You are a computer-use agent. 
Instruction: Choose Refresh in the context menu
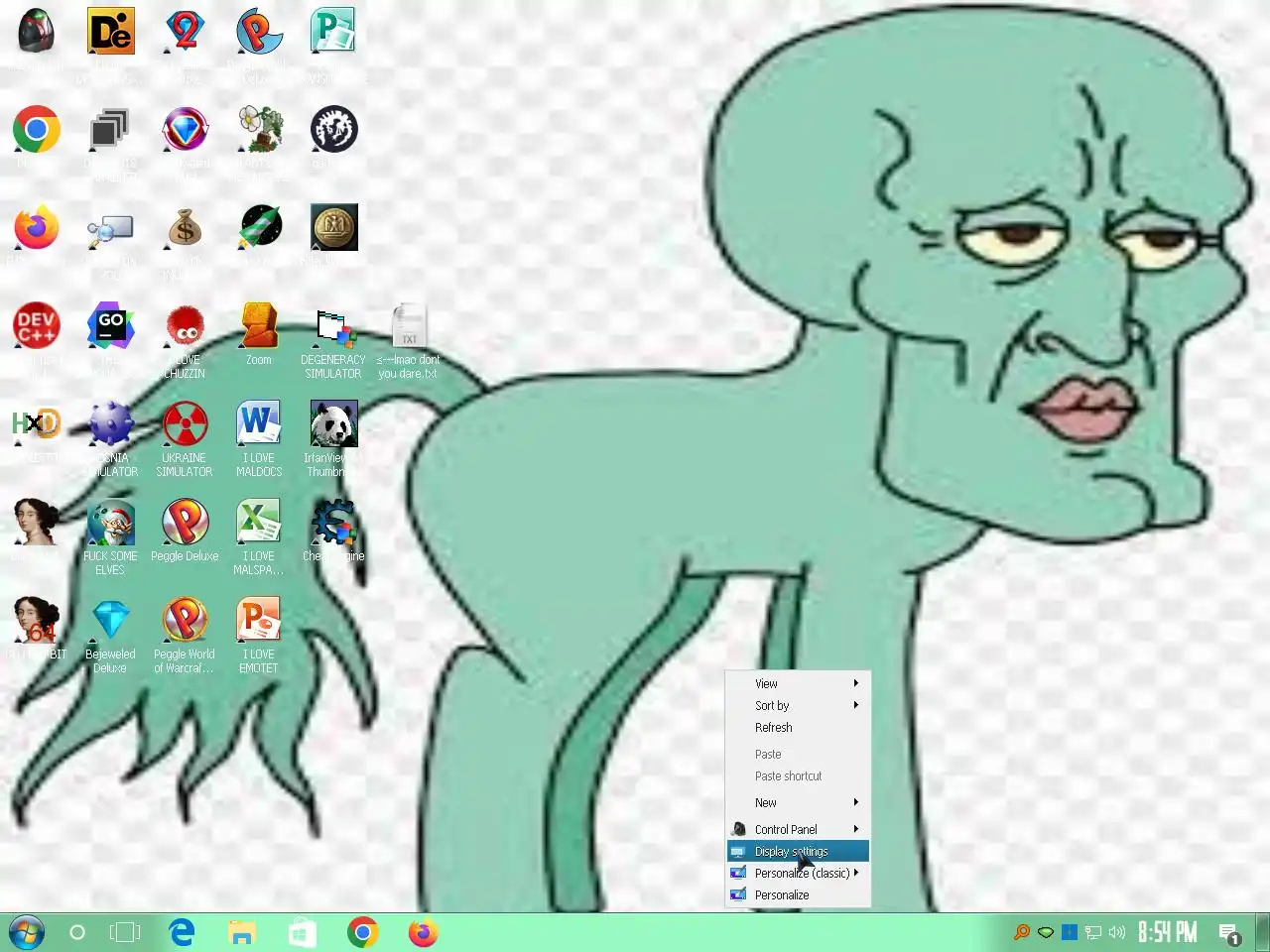click(798, 727)
